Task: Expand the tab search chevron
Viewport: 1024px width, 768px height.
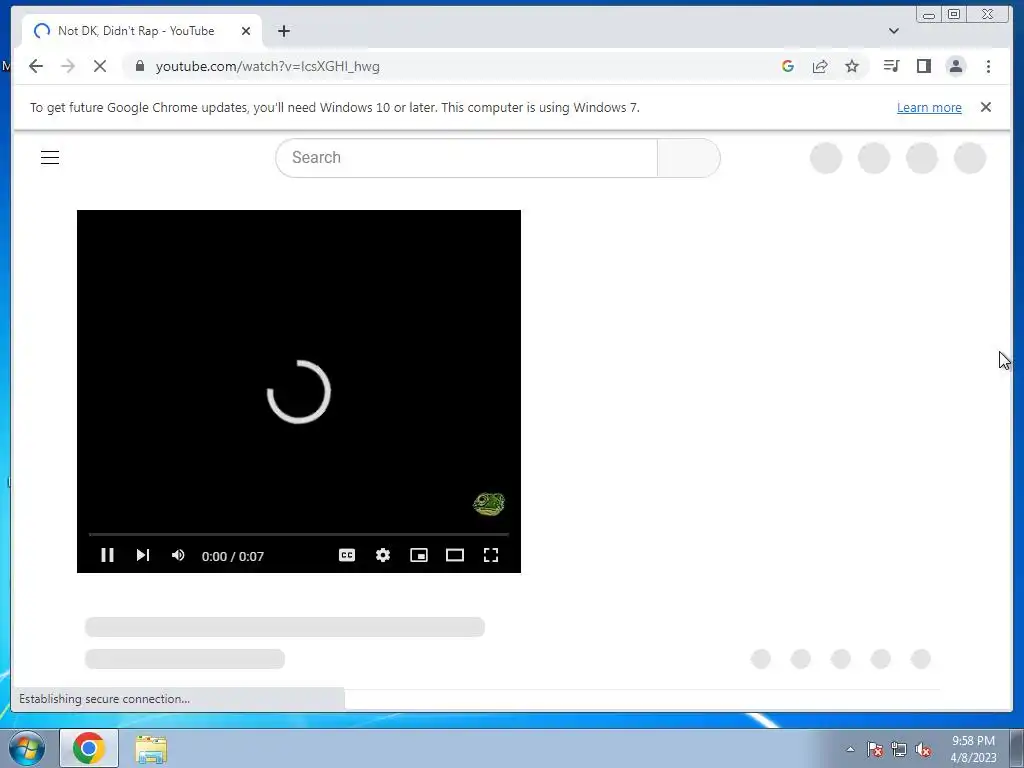Action: (893, 31)
